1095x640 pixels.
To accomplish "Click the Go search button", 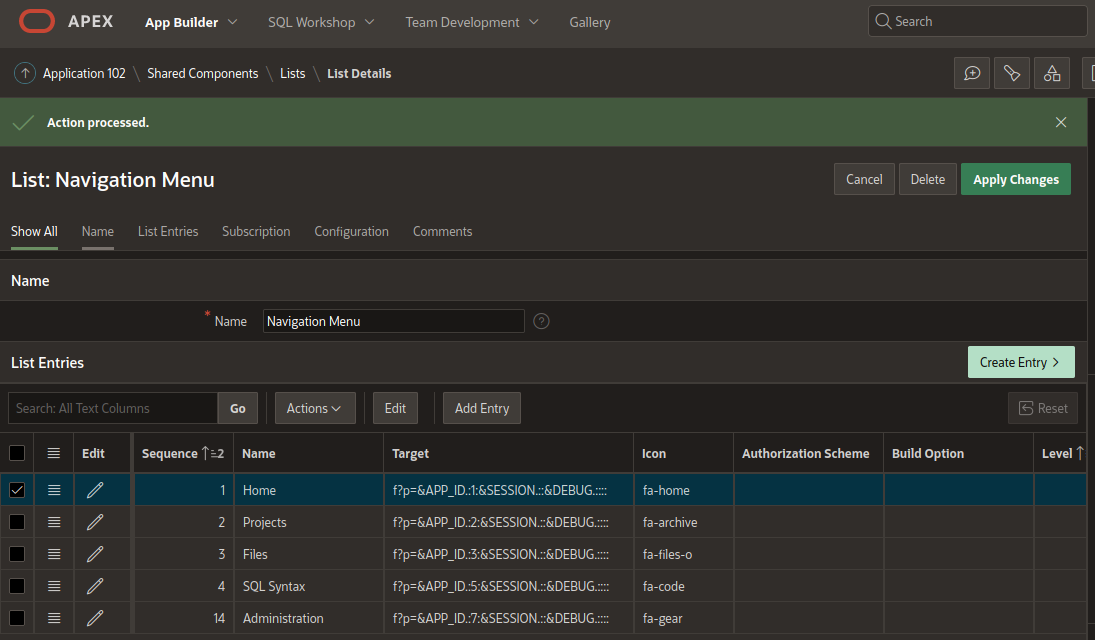I will tap(237, 408).
